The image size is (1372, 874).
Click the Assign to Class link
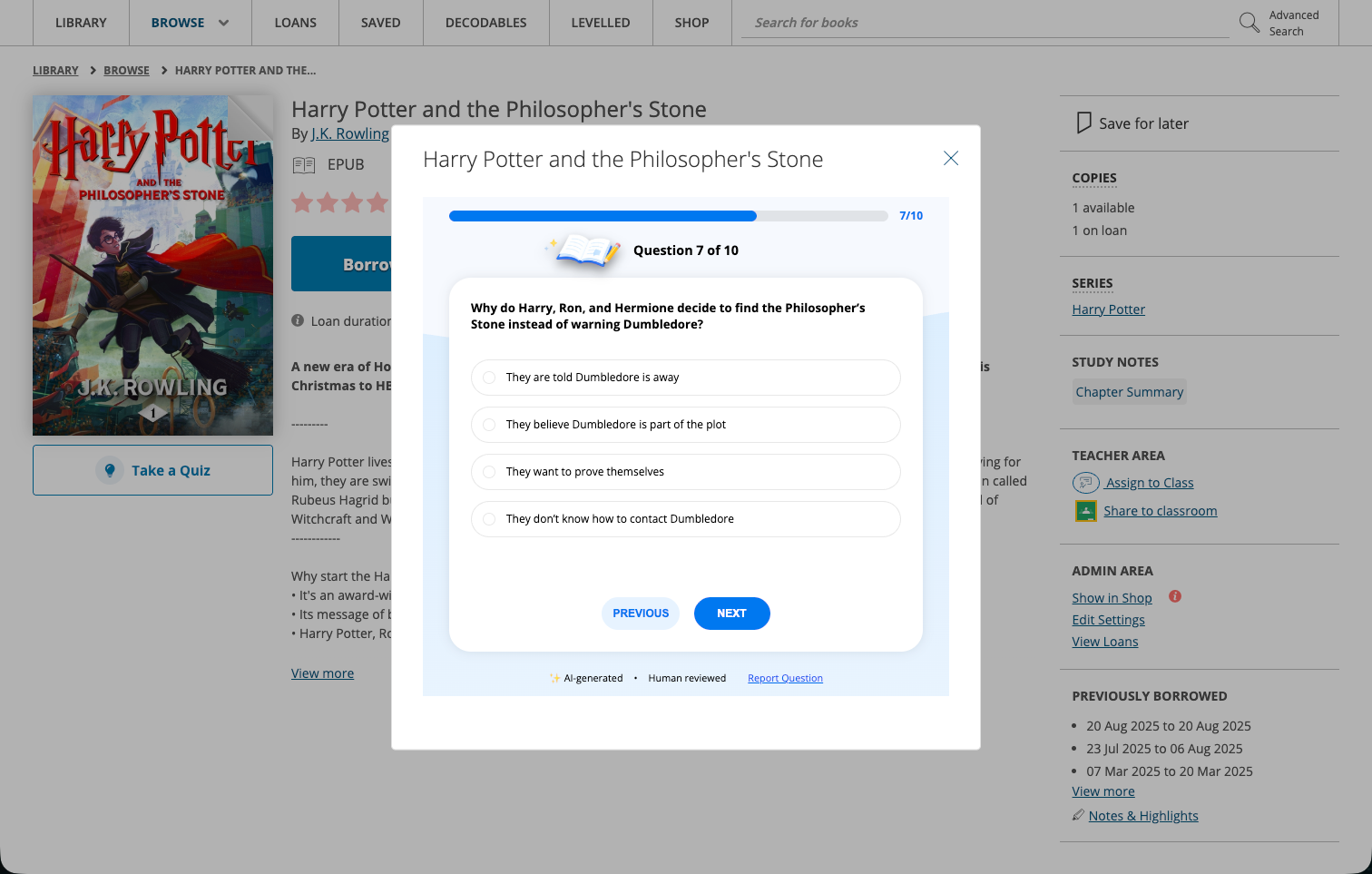(1150, 483)
